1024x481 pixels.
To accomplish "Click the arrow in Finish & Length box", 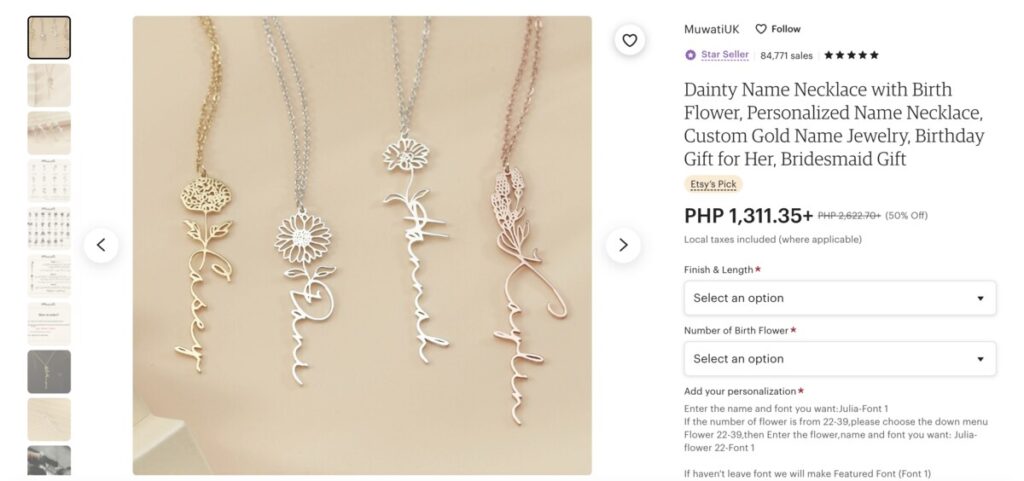I will 980,298.
